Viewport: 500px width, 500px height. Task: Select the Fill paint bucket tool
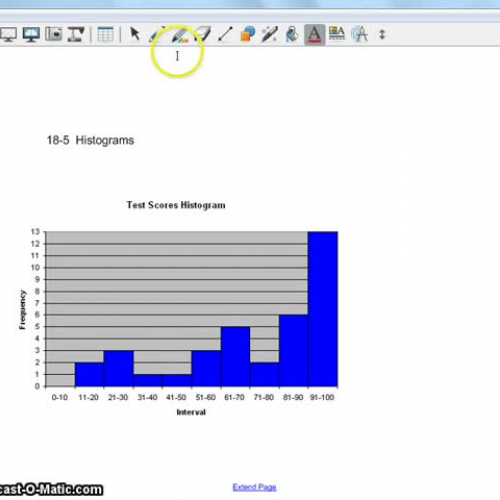point(292,34)
